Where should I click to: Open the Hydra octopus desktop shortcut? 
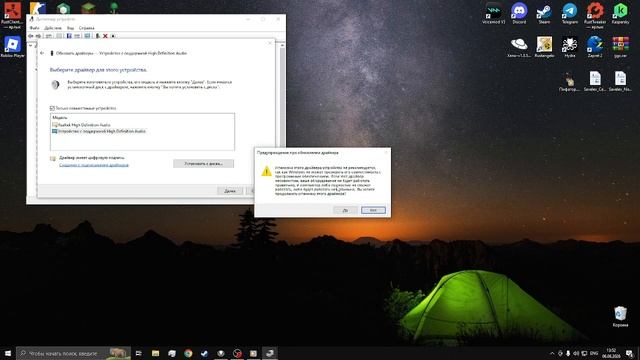coord(569,47)
